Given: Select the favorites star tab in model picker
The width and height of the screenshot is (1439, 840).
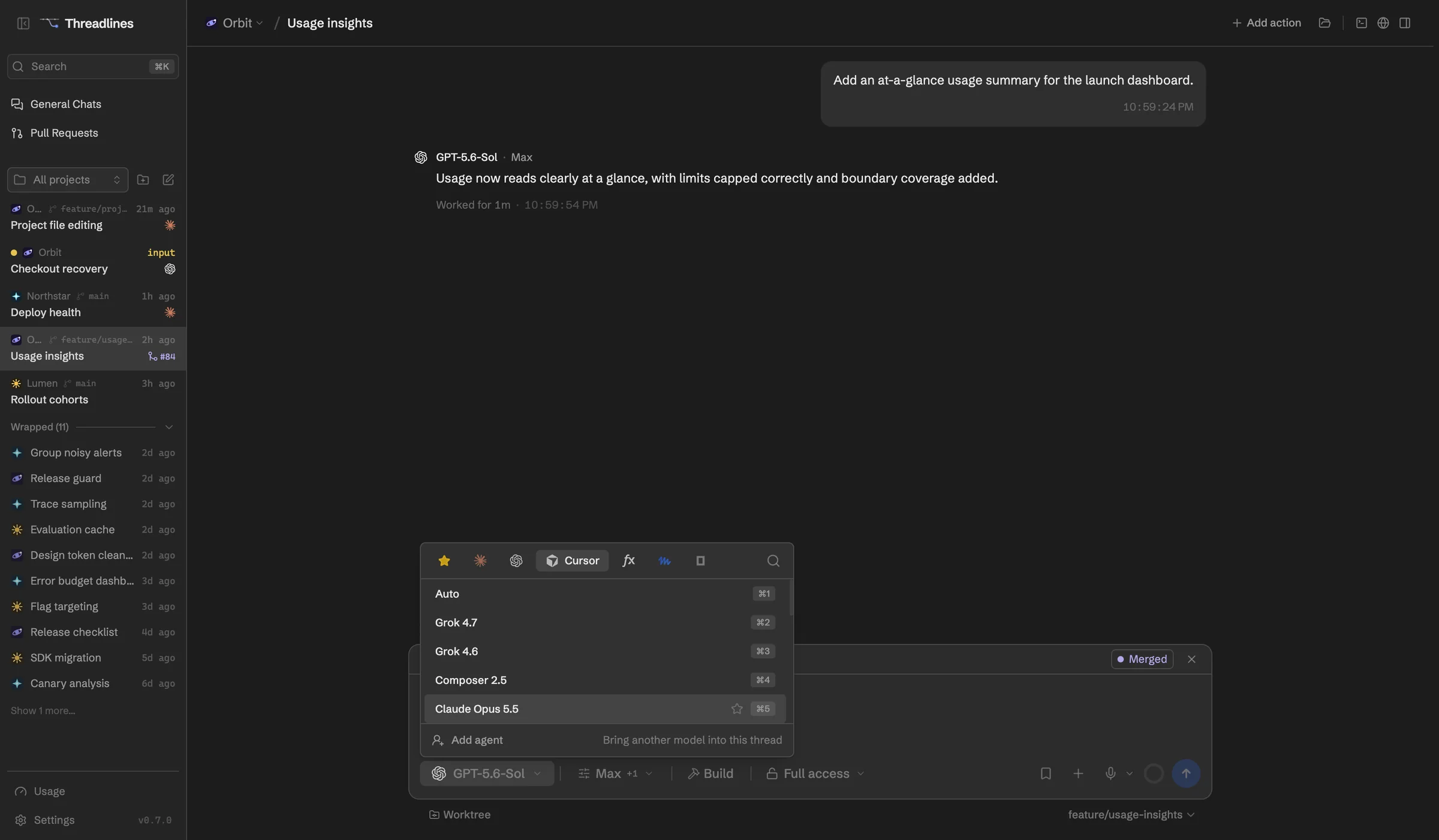Looking at the screenshot, I should (444, 561).
